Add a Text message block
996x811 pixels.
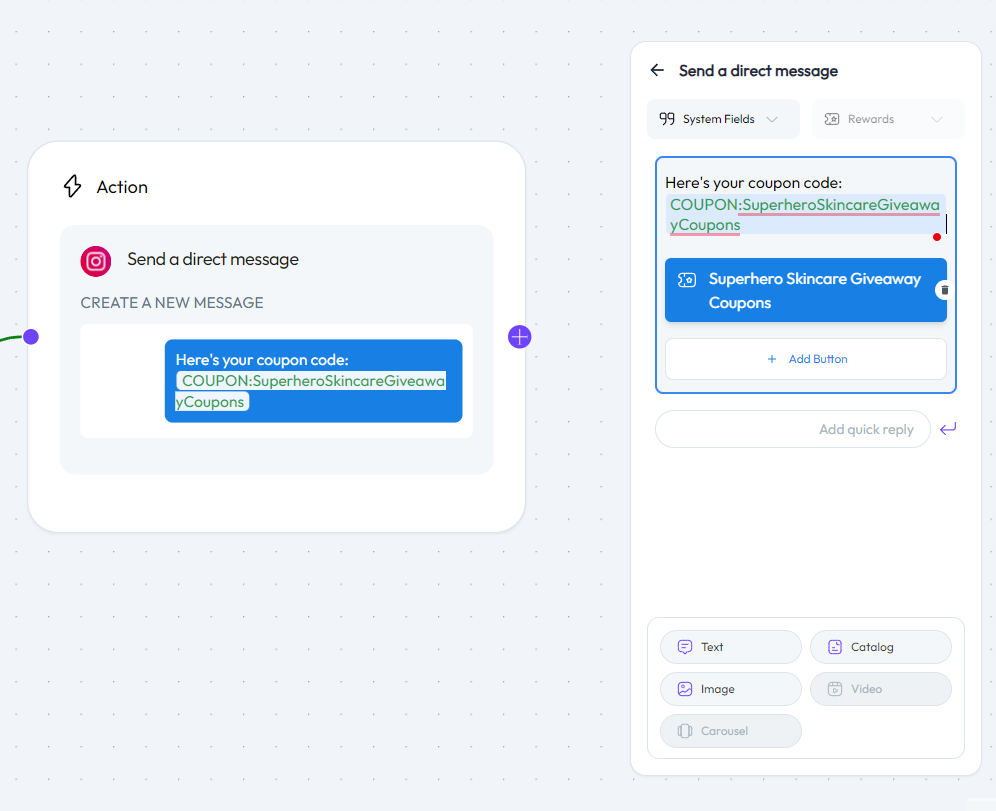tap(730, 647)
